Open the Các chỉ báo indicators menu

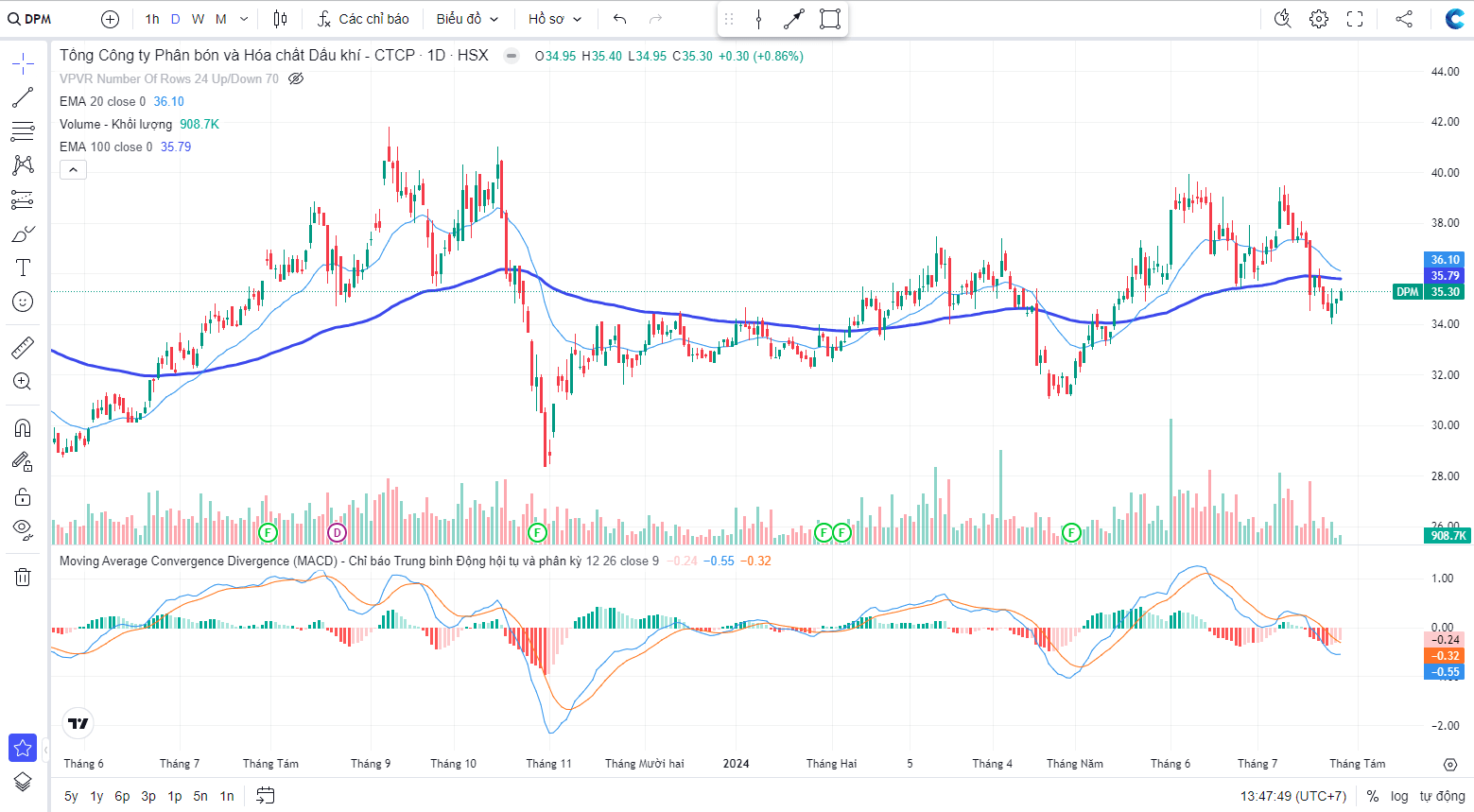pos(363,19)
